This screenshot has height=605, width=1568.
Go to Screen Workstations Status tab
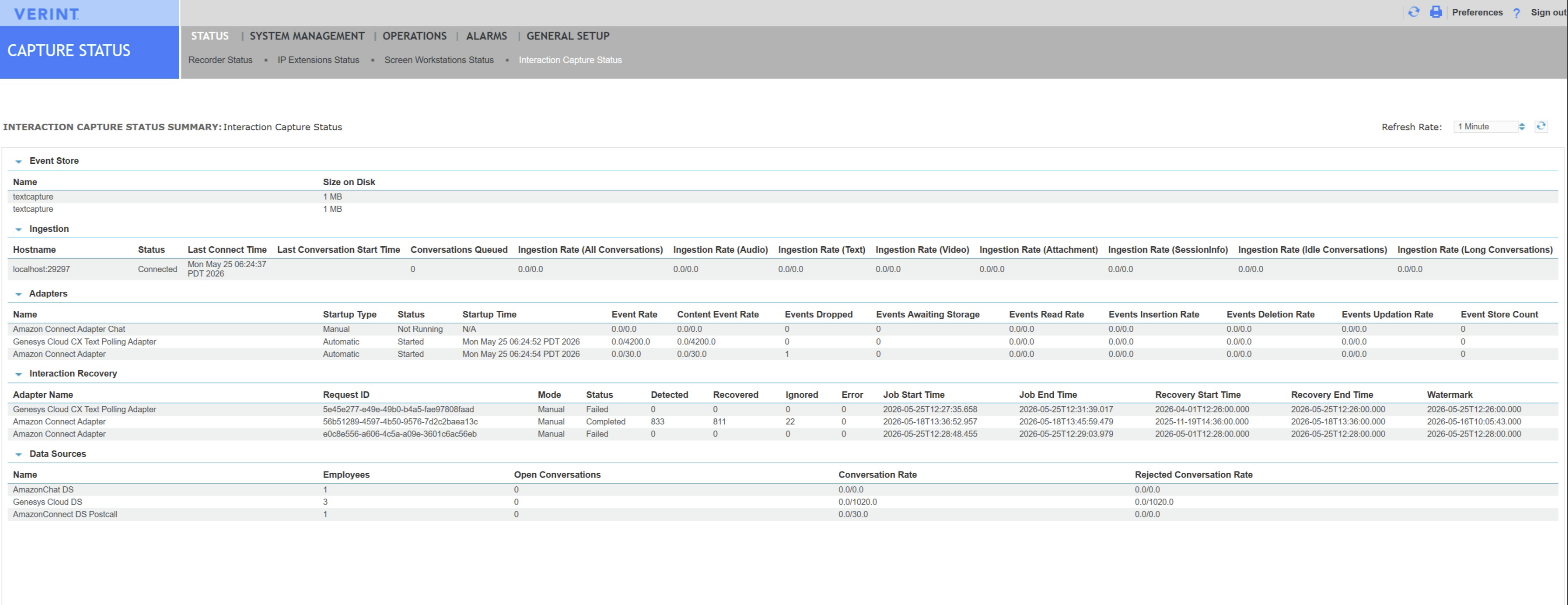click(439, 60)
